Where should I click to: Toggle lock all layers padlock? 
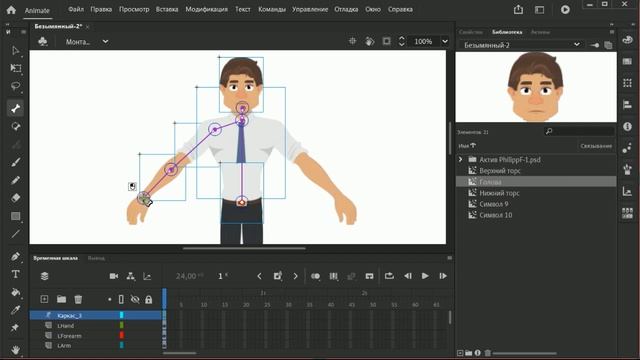(149, 299)
